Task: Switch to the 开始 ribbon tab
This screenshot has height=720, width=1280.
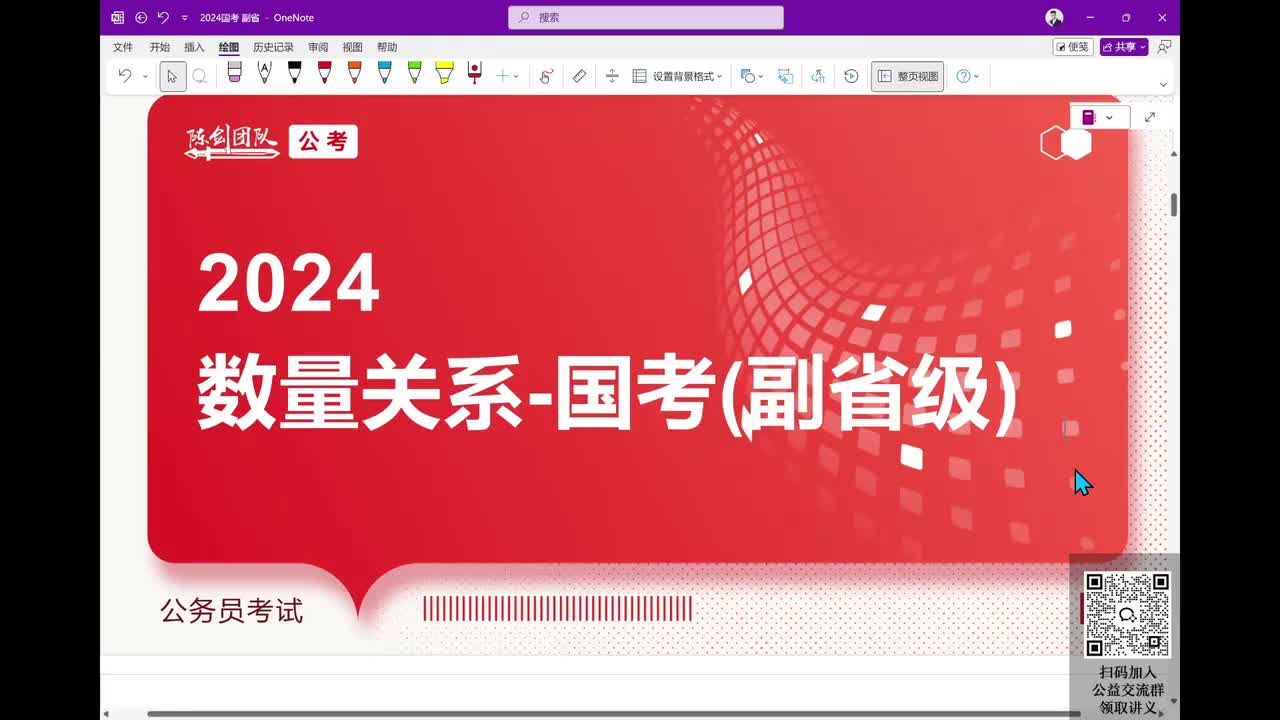Action: pyautogui.click(x=159, y=47)
